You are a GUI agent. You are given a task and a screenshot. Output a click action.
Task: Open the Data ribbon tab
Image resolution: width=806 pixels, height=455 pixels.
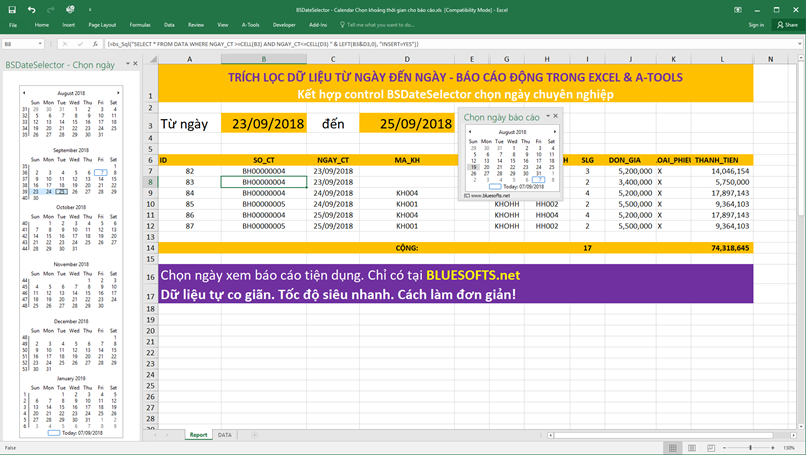coord(169,25)
